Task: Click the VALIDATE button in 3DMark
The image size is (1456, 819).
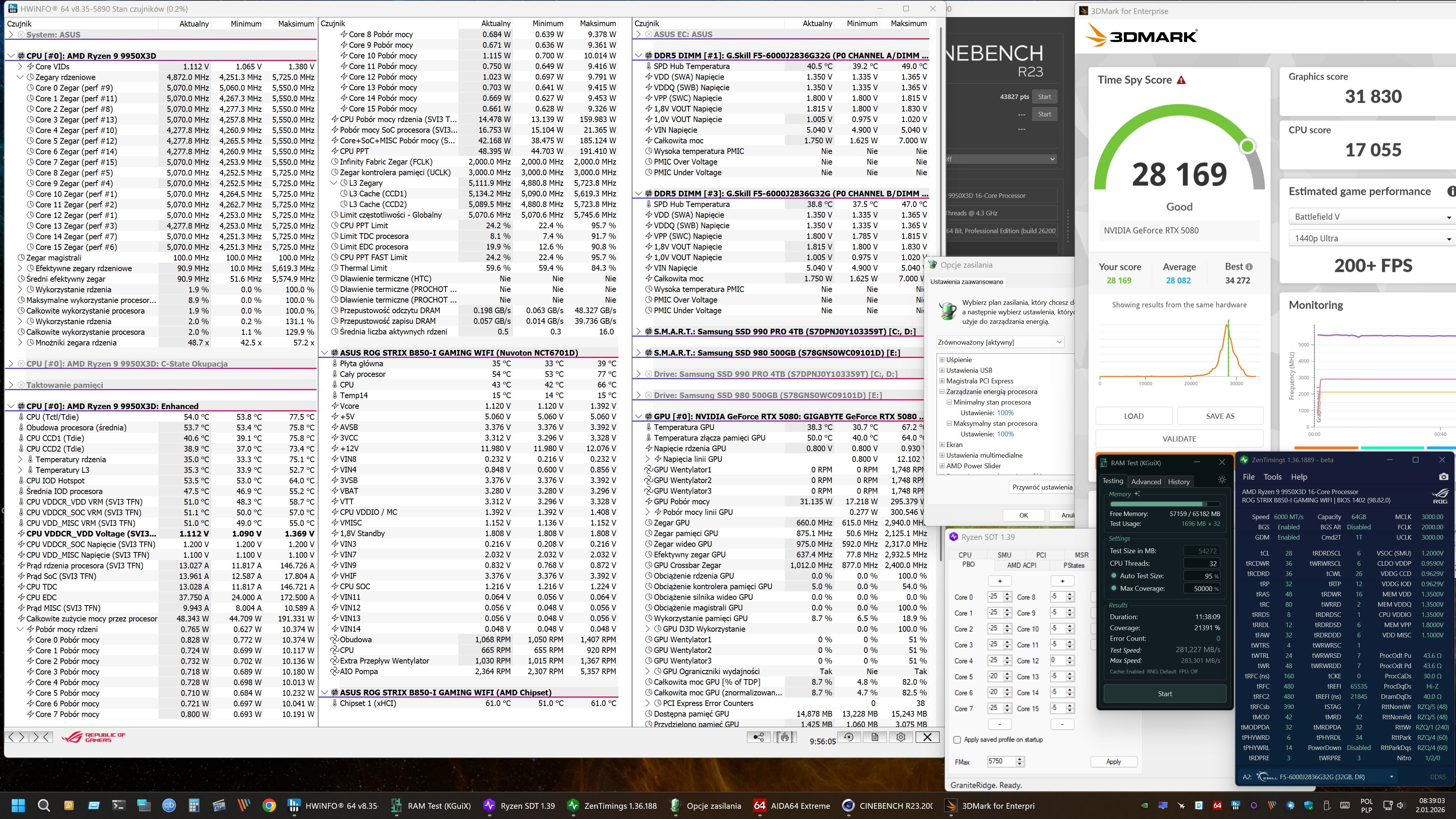Action: point(1179,439)
